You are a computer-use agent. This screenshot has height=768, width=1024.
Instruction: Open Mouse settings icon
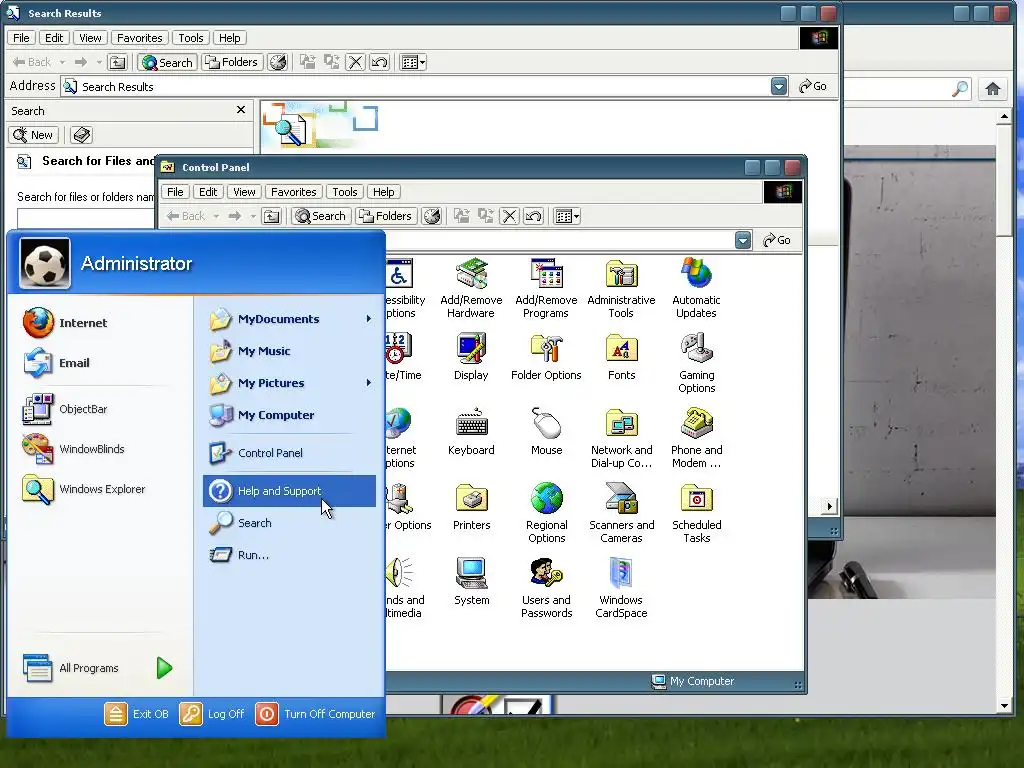coord(546,431)
